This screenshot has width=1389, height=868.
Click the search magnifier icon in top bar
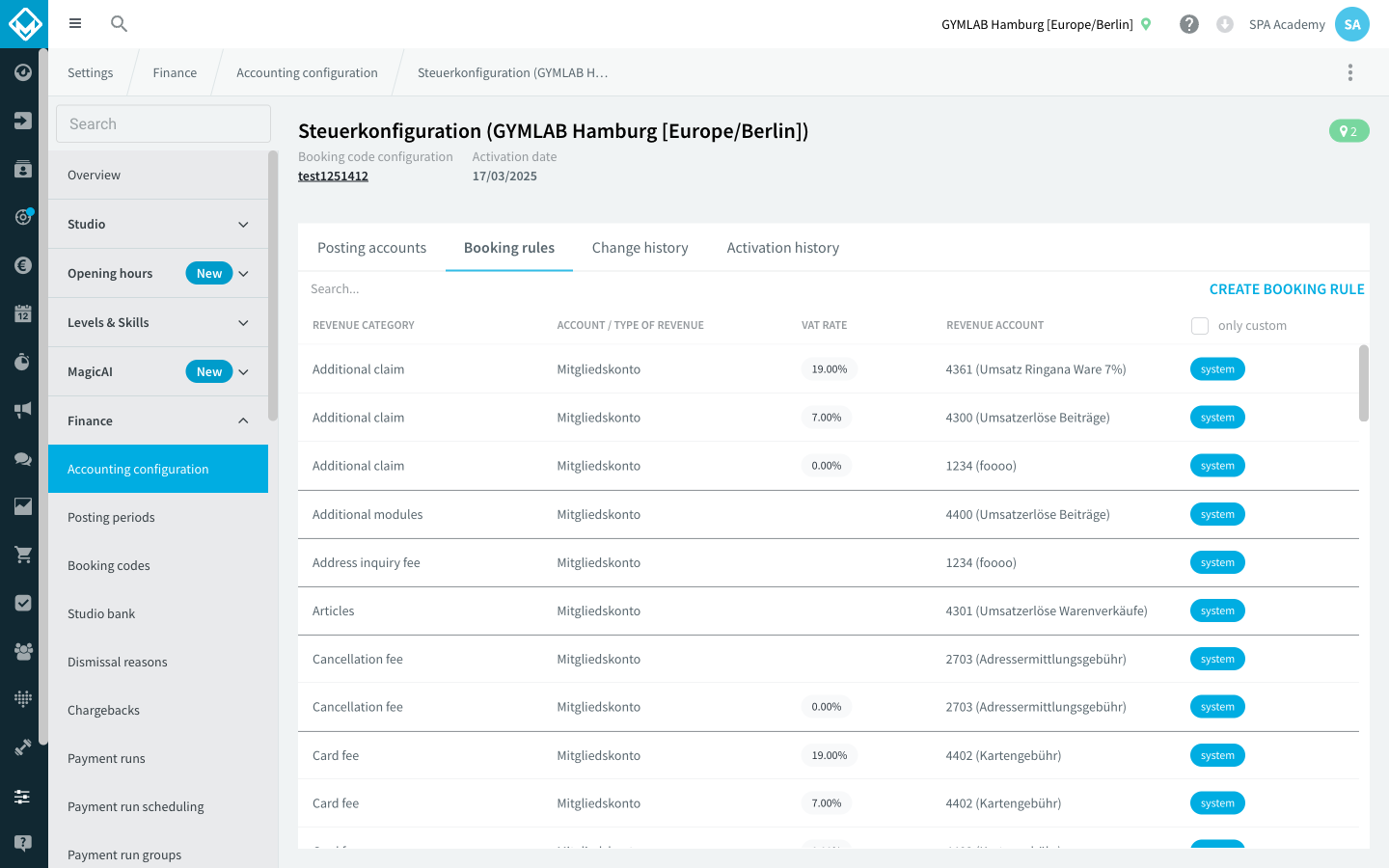(119, 23)
